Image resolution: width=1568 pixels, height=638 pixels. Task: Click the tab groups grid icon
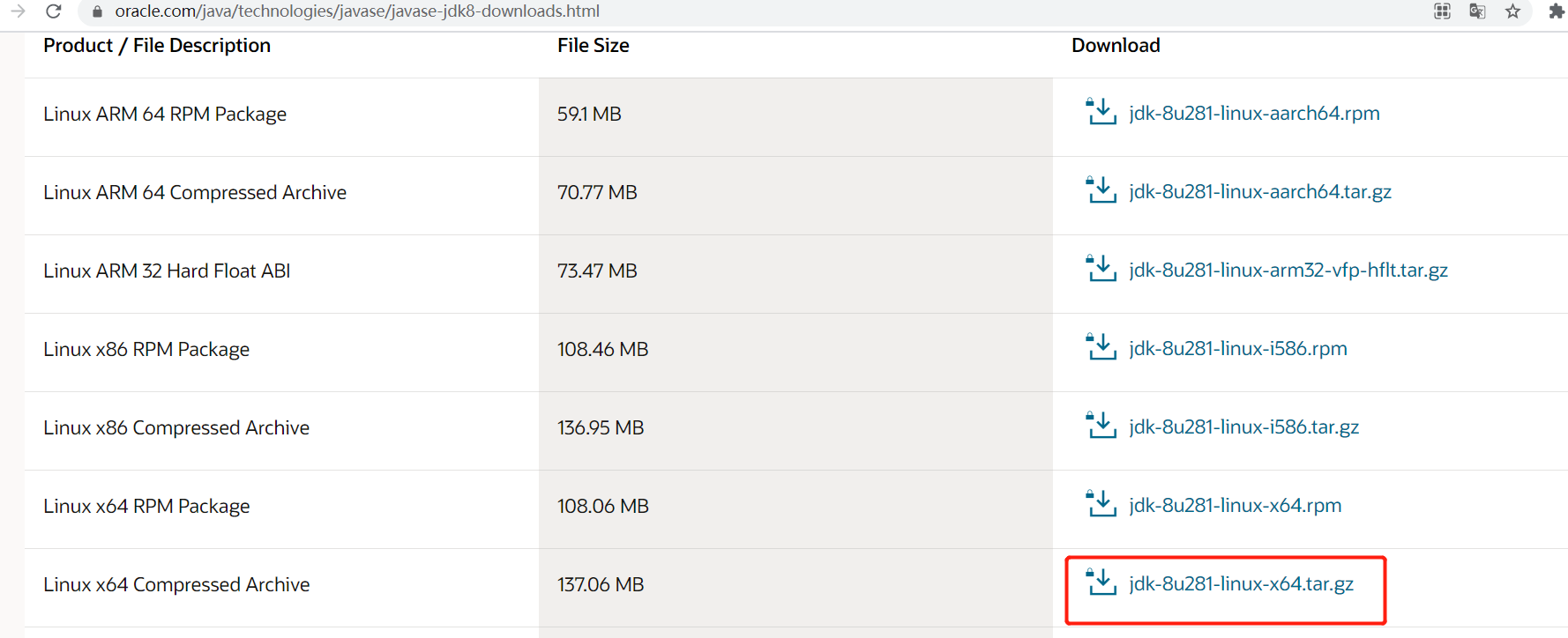coord(1443,11)
